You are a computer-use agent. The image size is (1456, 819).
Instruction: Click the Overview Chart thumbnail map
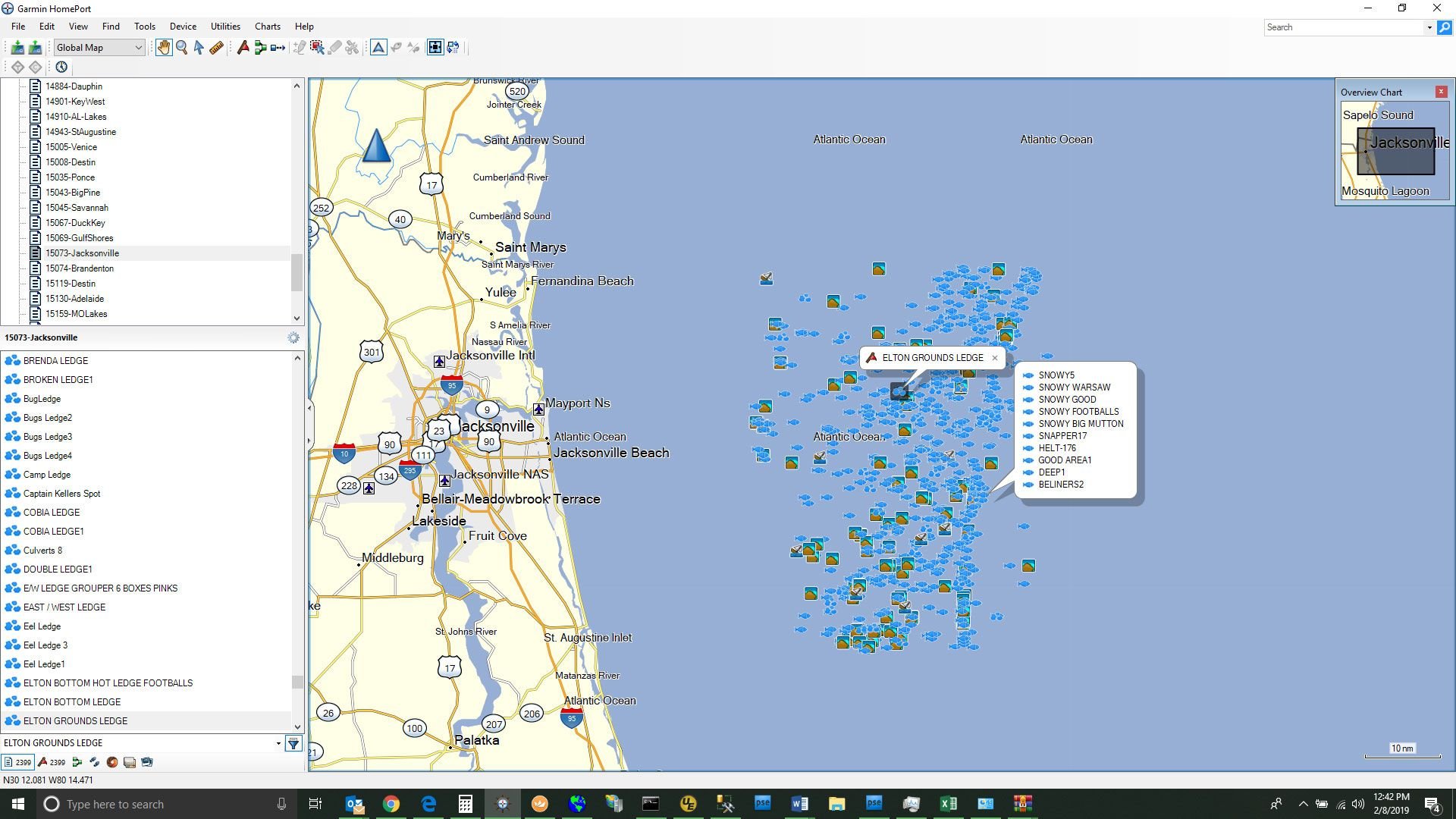click(1395, 151)
